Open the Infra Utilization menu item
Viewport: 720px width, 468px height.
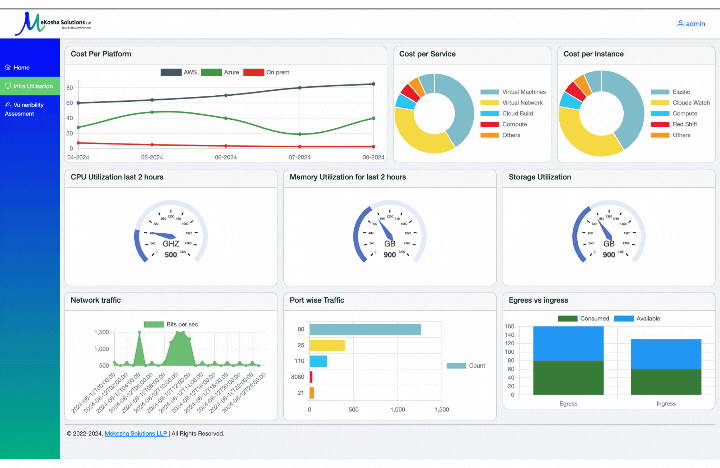click(x=33, y=87)
